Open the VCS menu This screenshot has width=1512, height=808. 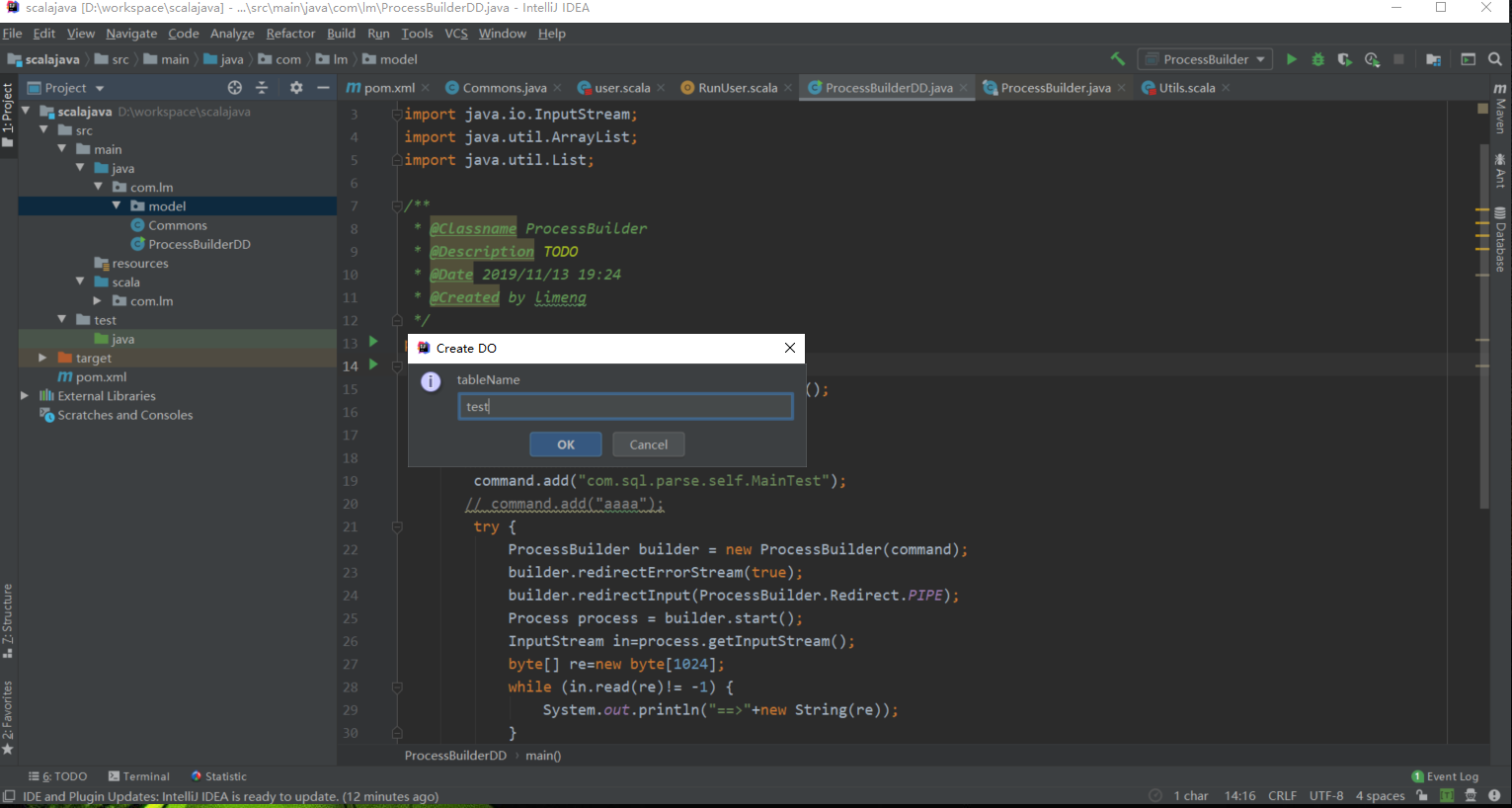(456, 33)
